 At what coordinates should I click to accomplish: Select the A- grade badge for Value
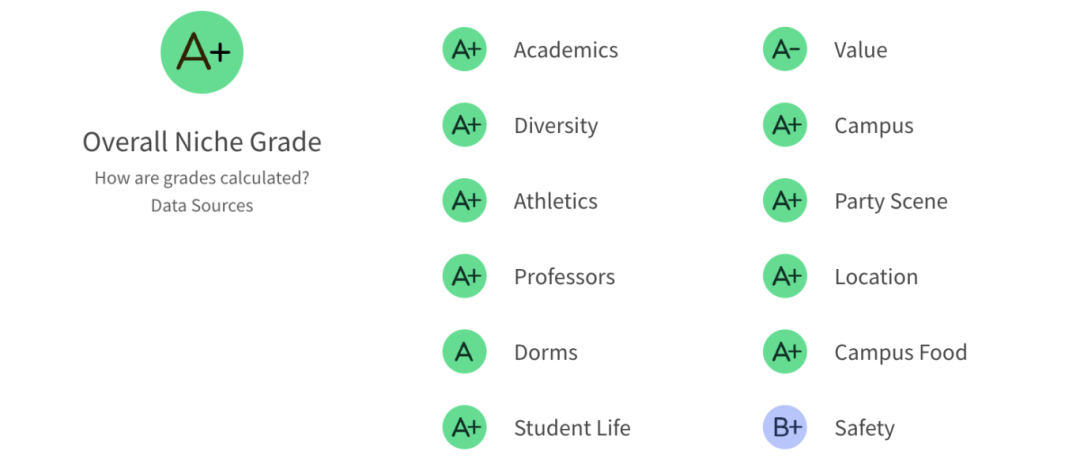tap(785, 50)
